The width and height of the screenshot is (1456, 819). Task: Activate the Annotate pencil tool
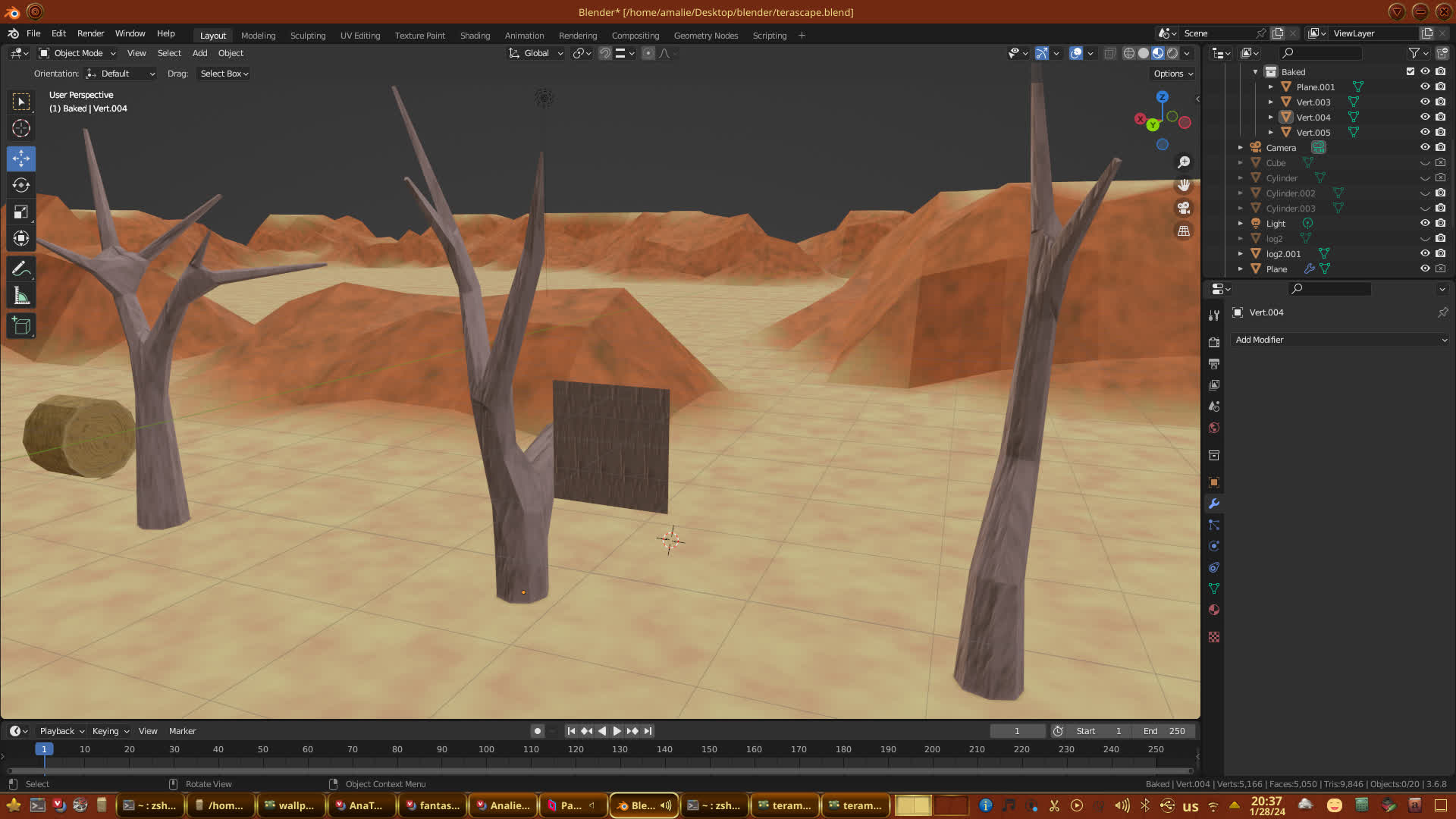(21, 269)
